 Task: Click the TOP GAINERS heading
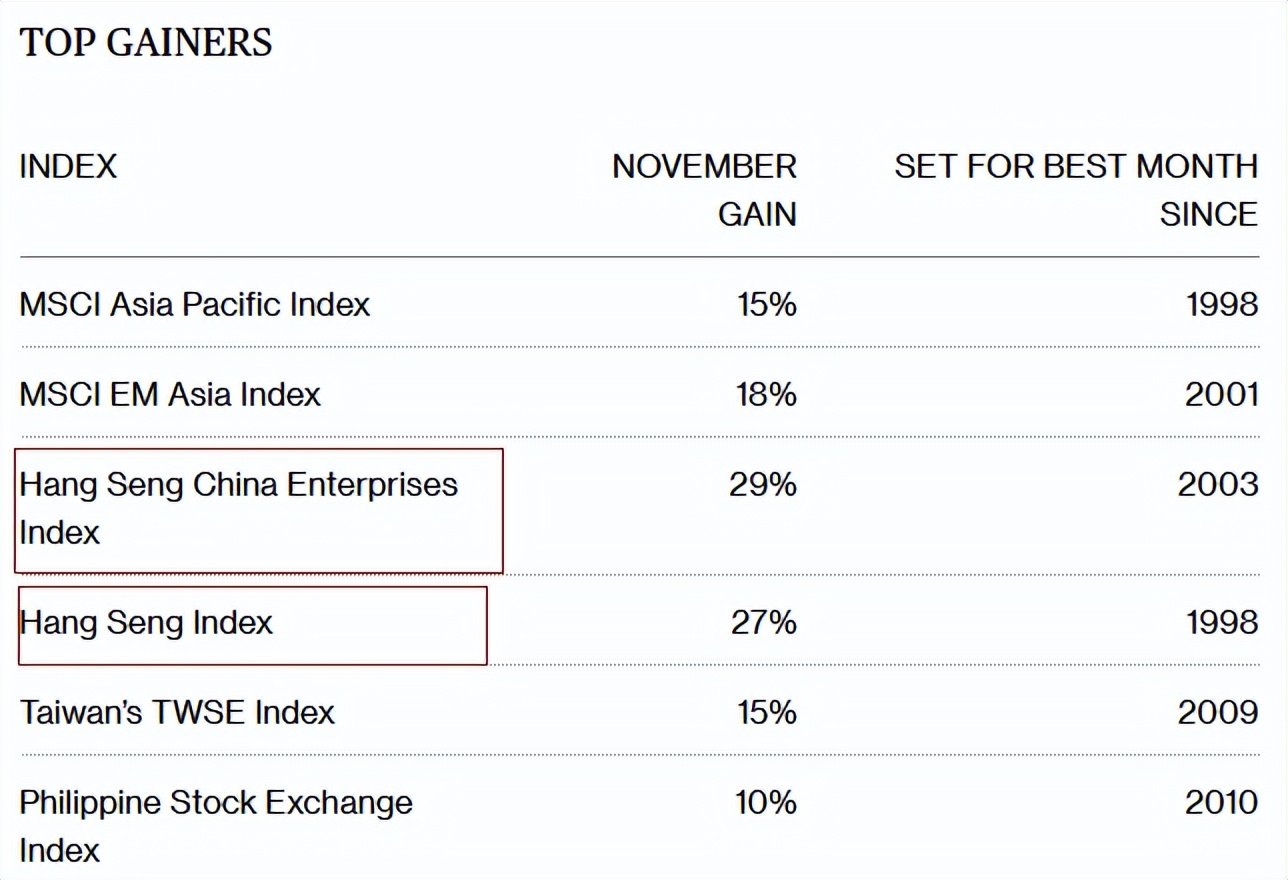[x=146, y=43]
